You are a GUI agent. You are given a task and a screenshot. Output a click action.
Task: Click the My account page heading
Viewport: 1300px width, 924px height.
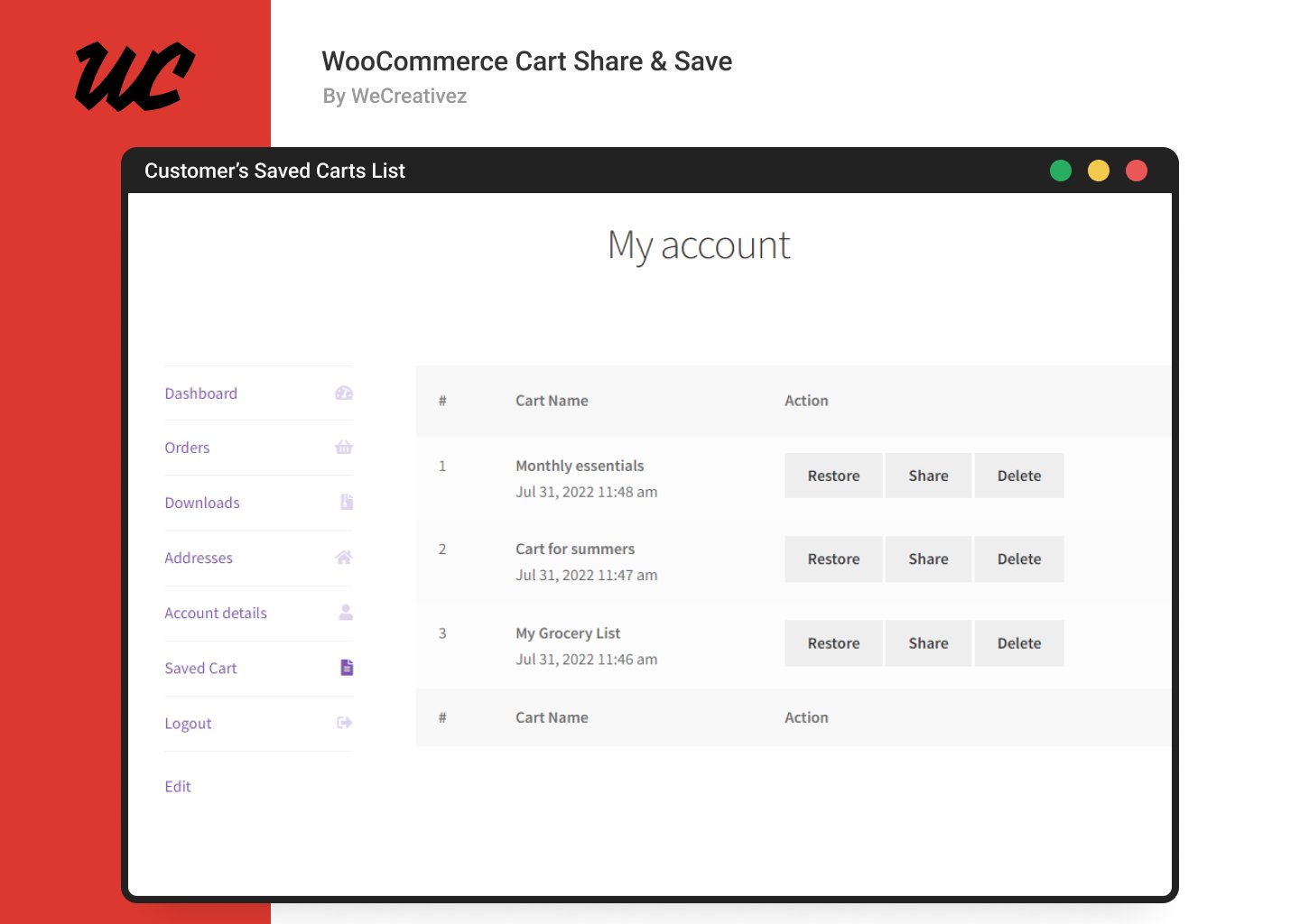(699, 245)
